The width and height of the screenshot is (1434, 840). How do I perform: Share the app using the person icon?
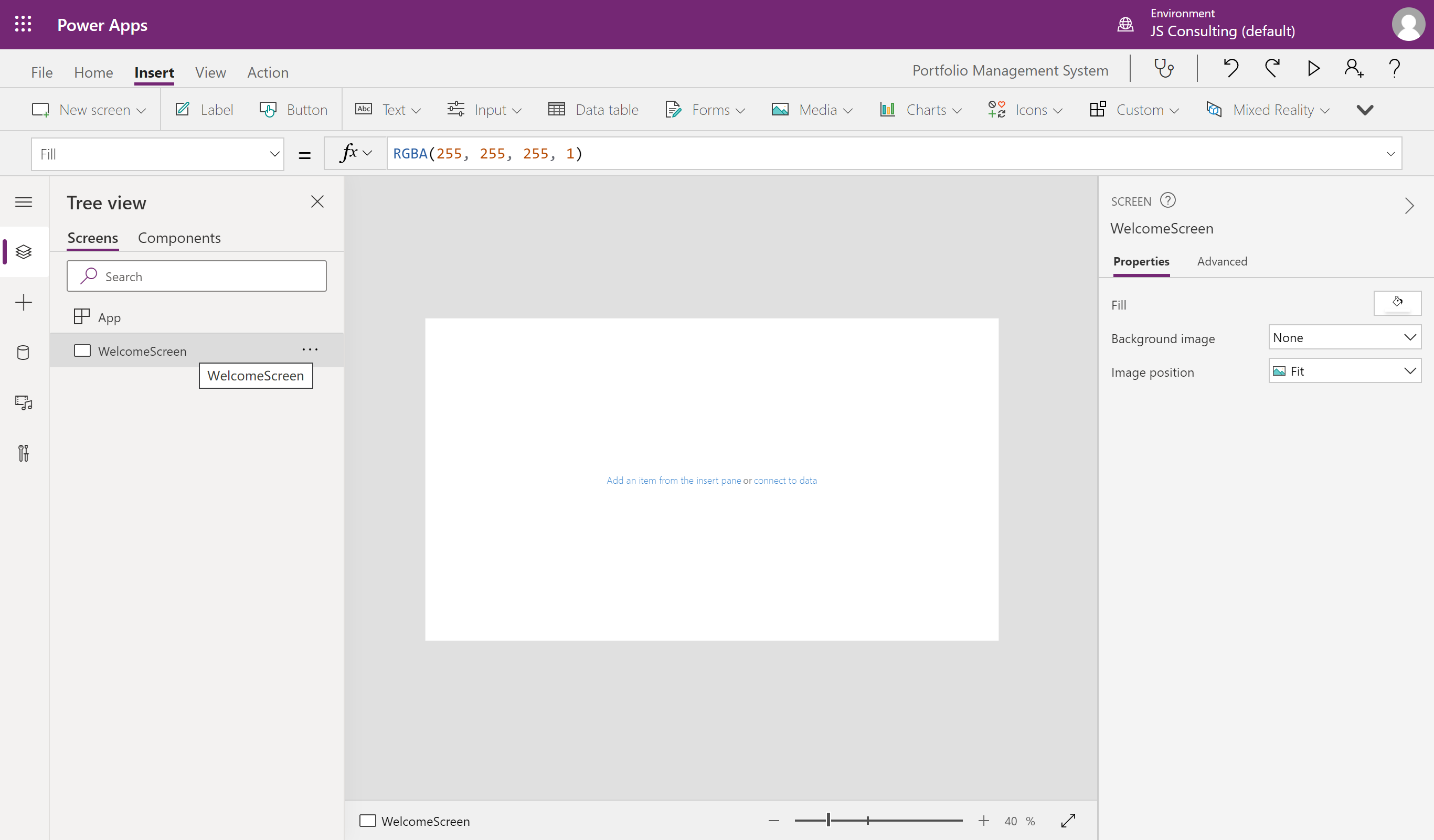click(1353, 68)
